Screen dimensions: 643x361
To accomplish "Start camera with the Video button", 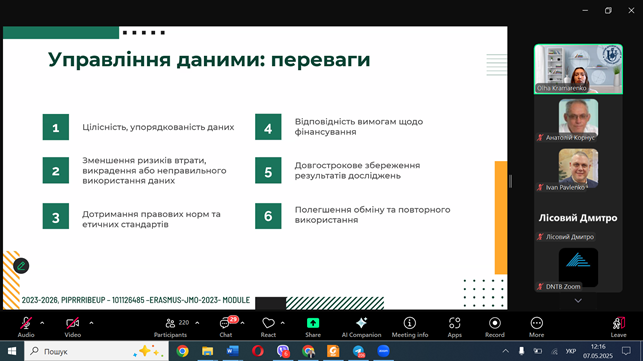I will [x=73, y=327].
